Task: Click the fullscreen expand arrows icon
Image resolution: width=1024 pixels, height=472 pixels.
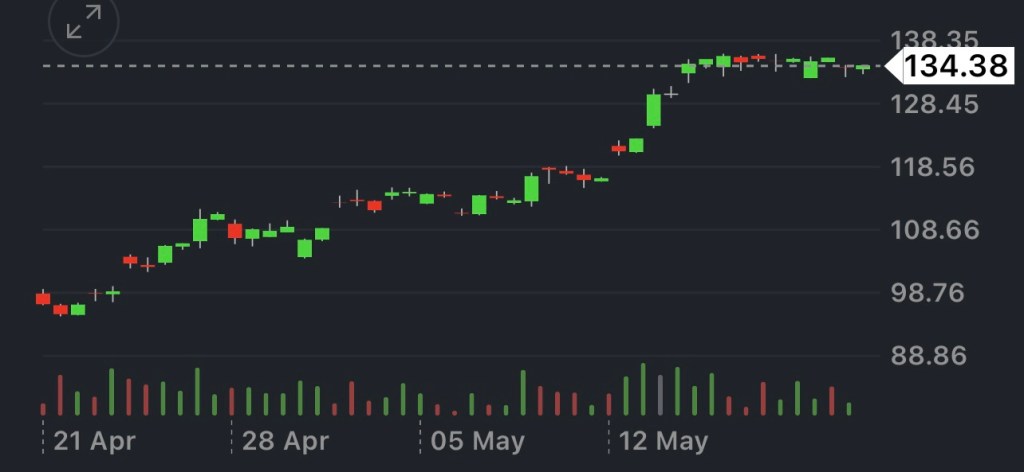Action: (83, 22)
